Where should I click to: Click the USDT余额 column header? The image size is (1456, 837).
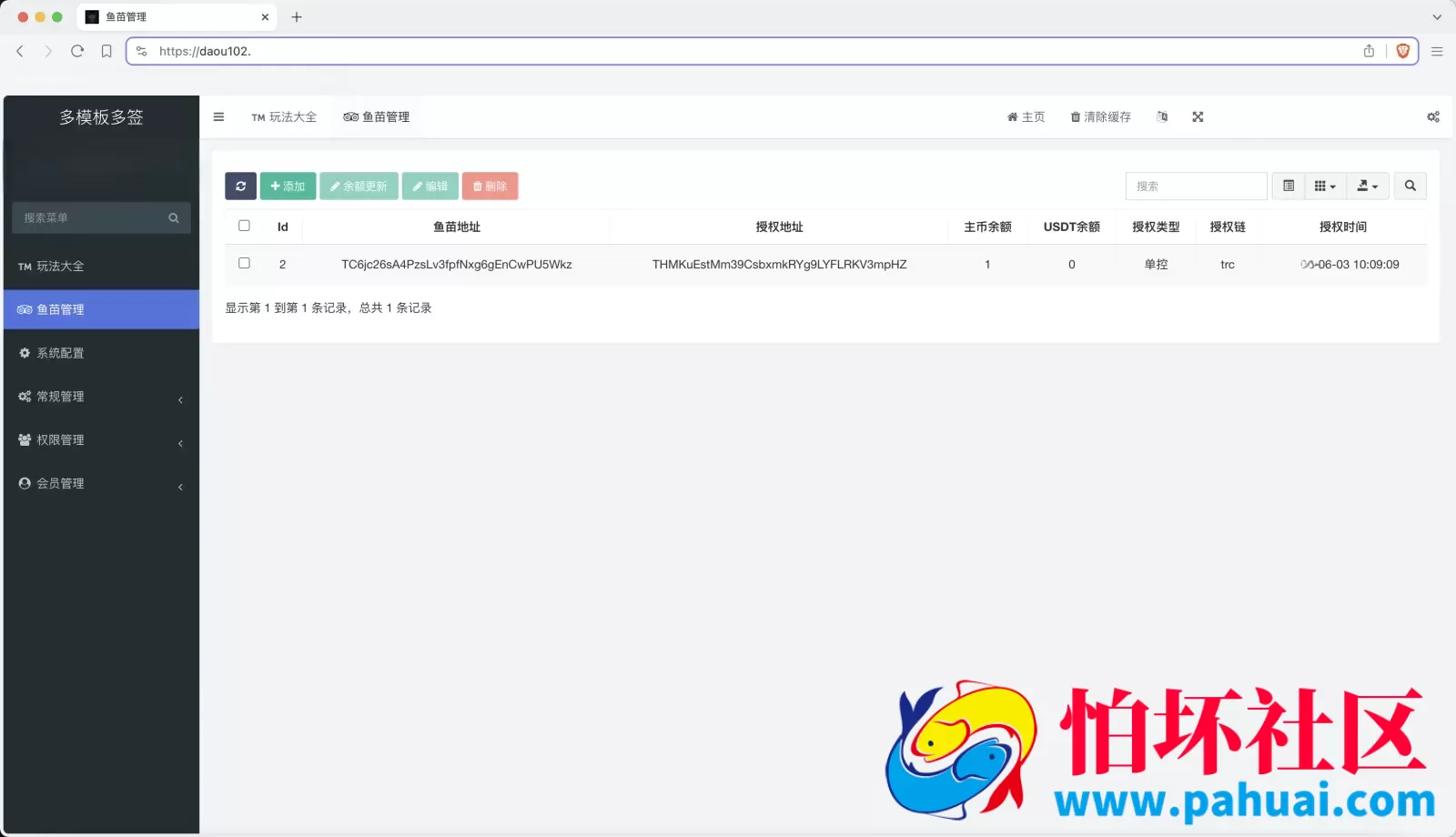[x=1071, y=227]
